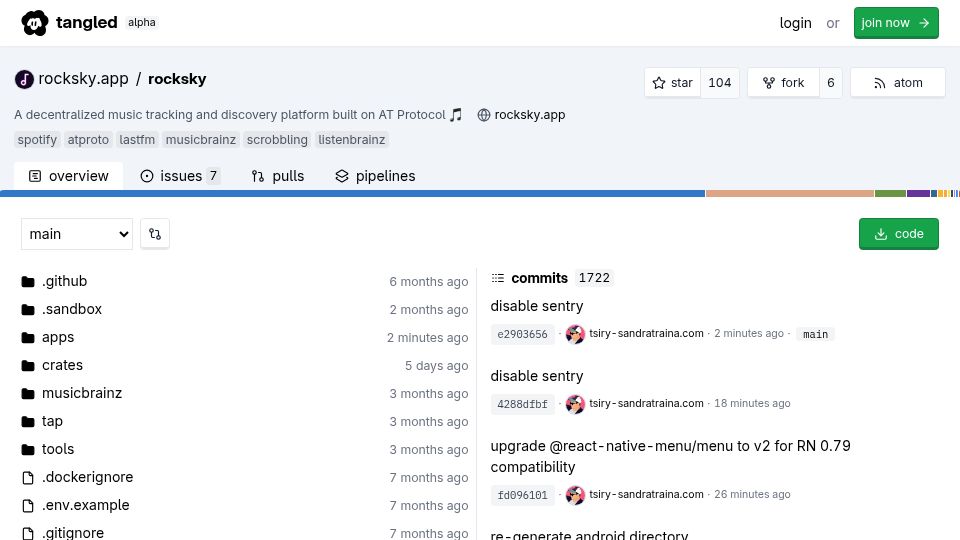Click the login link

(x=795, y=23)
